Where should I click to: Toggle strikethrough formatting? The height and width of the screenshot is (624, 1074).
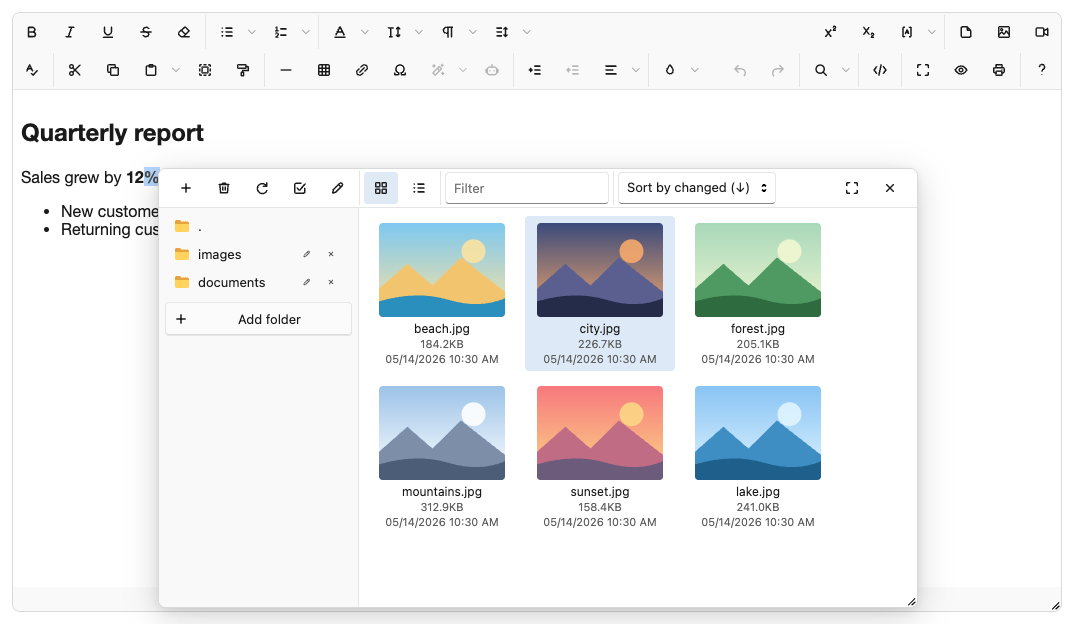point(146,32)
